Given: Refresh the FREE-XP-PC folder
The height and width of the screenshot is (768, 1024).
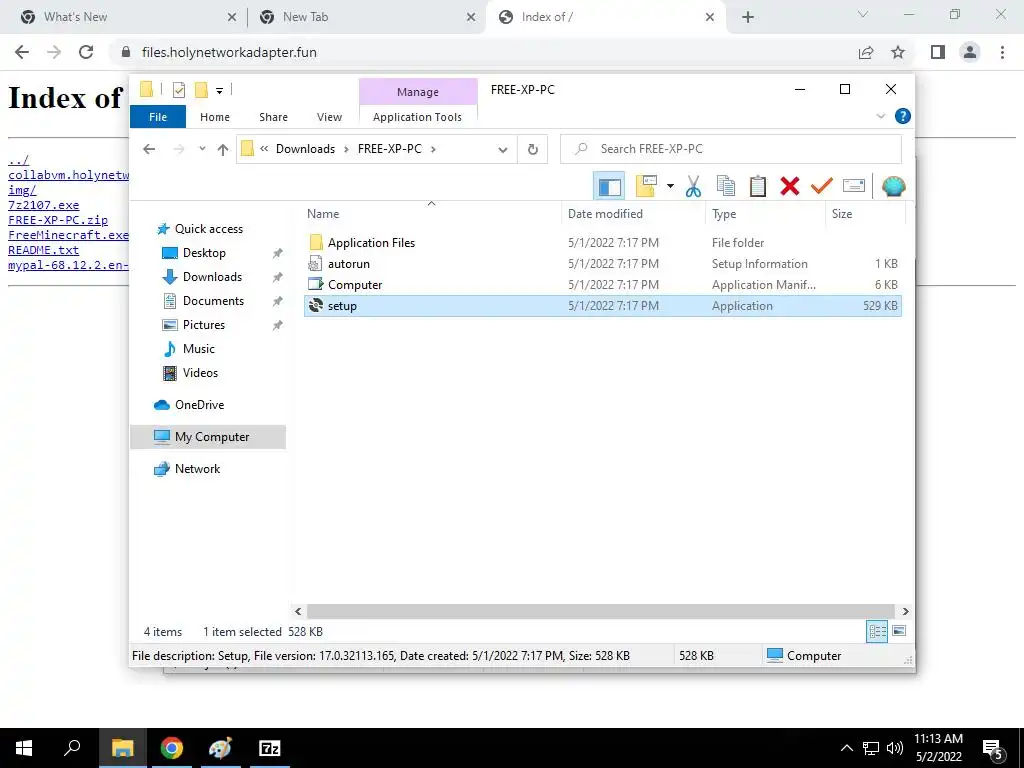Looking at the screenshot, I should pyautogui.click(x=533, y=150).
